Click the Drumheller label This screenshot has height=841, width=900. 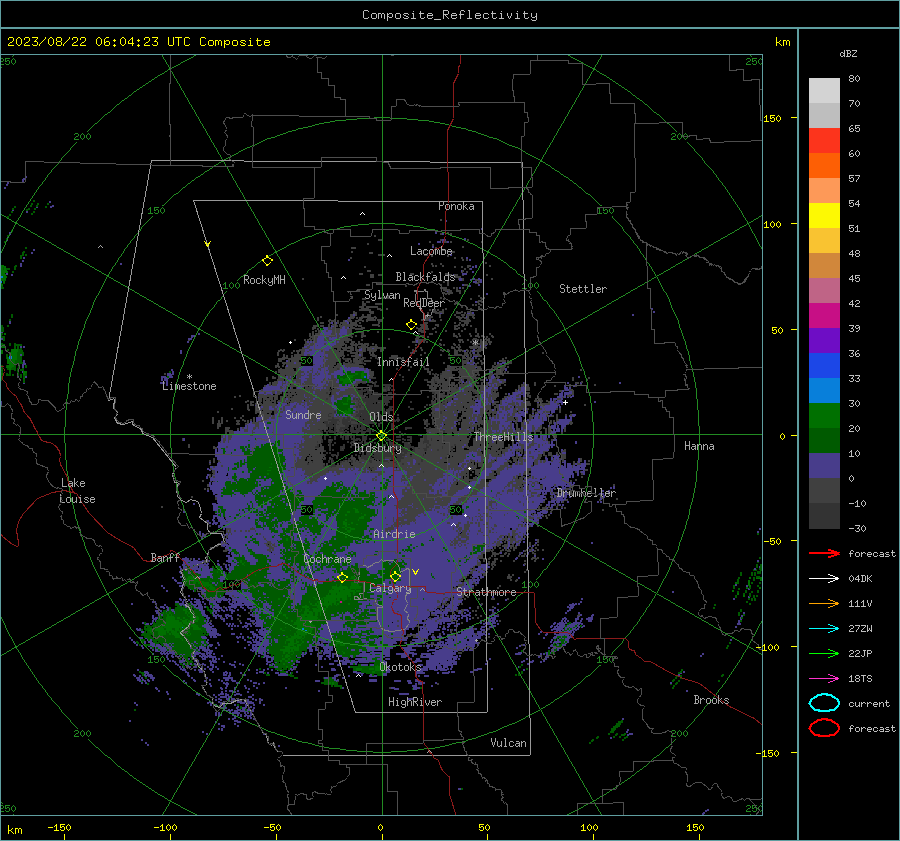[x=586, y=493]
